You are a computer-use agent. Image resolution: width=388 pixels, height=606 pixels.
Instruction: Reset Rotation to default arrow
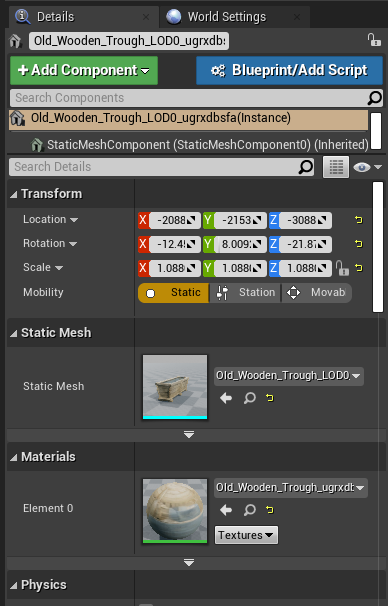[x=359, y=244]
